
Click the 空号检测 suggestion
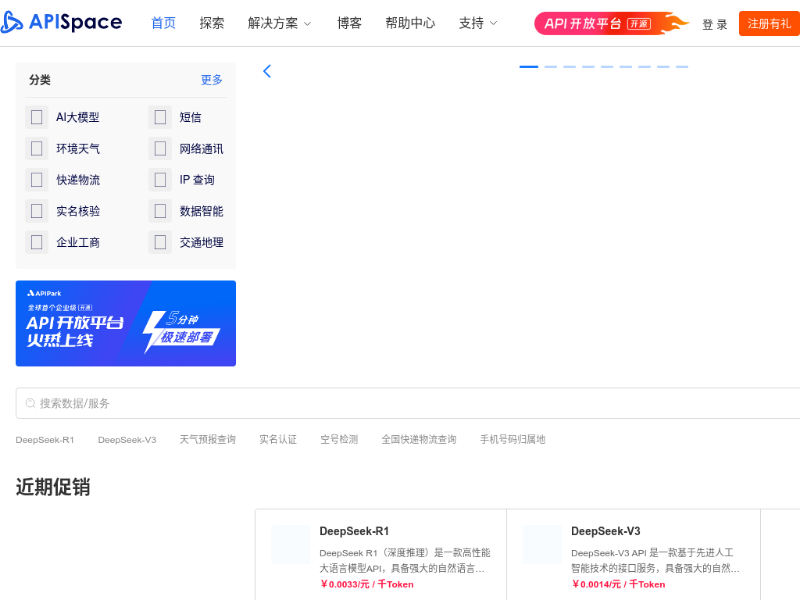click(339, 439)
